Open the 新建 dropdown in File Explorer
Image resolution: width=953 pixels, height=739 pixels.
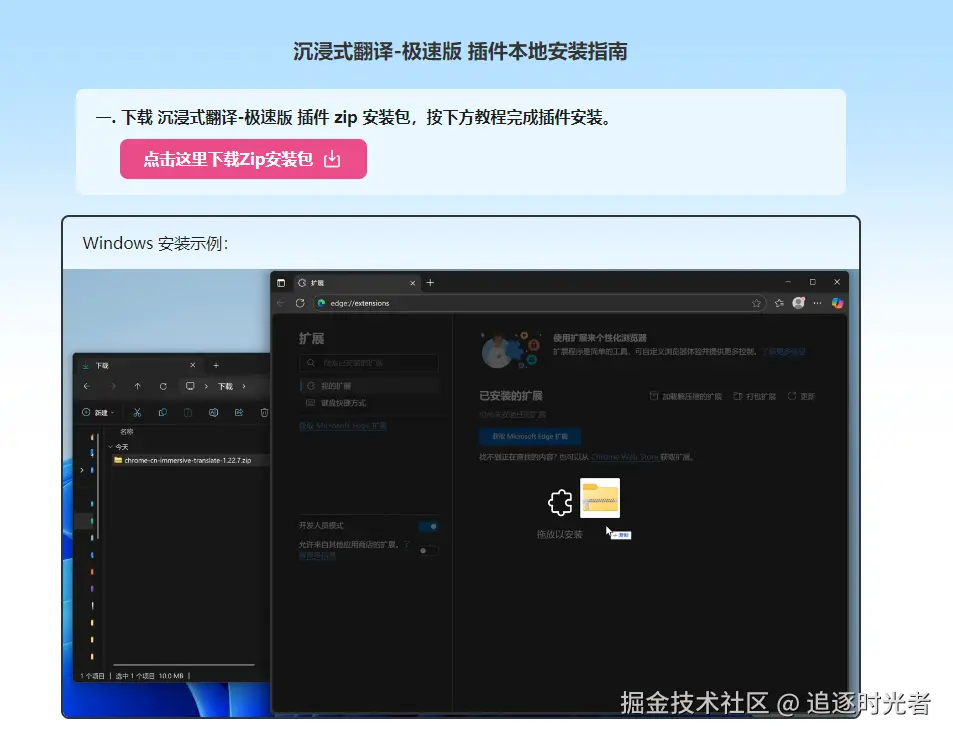[98, 413]
